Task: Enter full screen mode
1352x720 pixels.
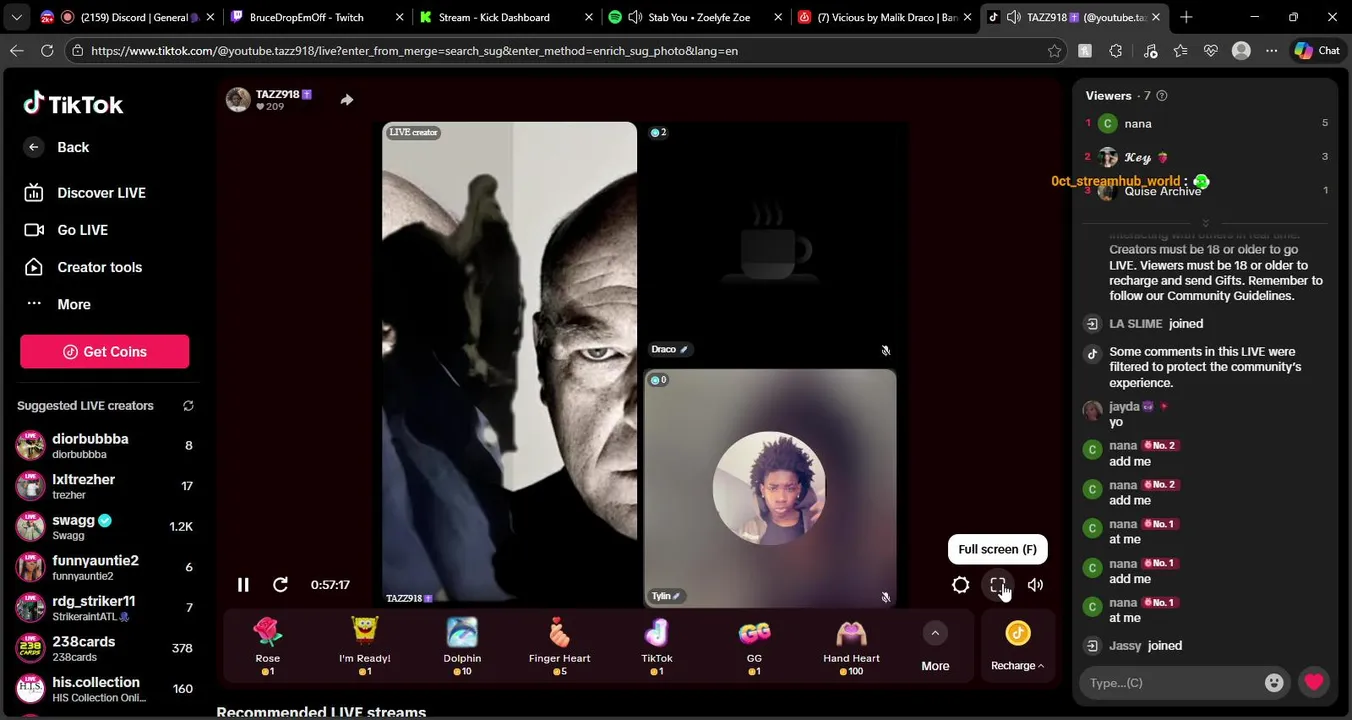Action: 998,585
